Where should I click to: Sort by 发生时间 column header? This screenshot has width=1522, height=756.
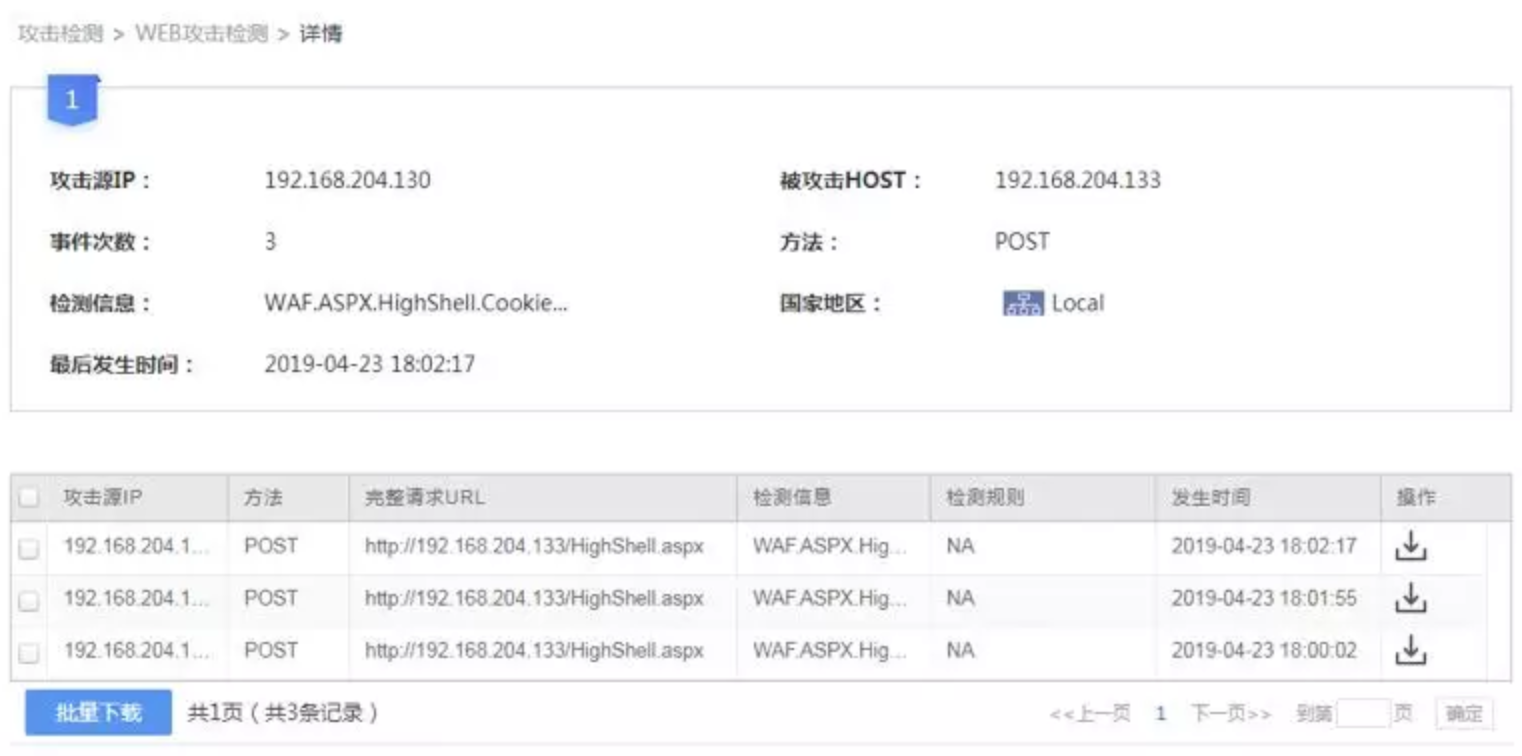[1211, 497]
